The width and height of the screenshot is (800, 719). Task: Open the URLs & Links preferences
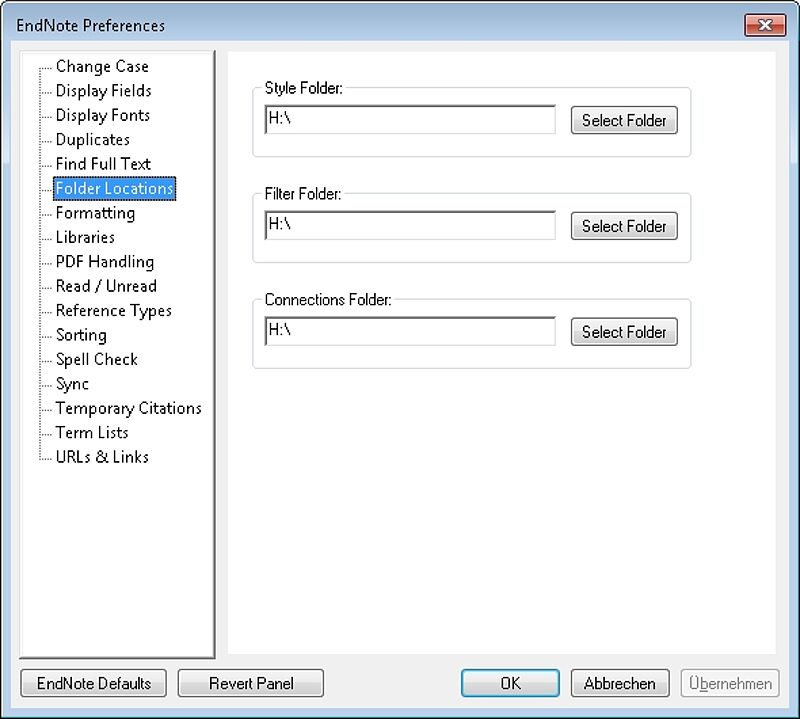(x=102, y=457)
